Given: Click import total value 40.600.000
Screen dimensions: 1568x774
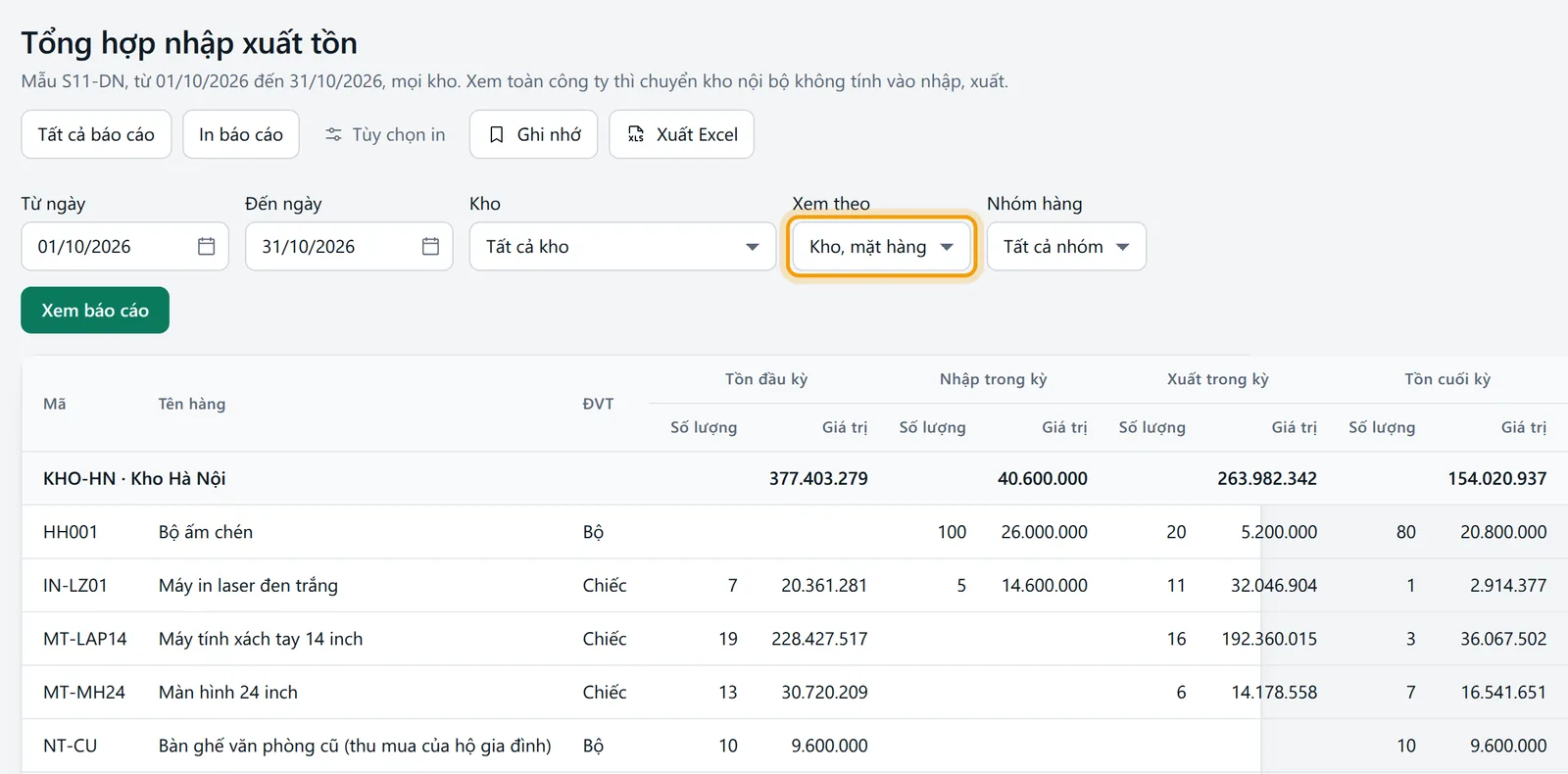Looking at the screenshot, I should [x=1043, y=478].
